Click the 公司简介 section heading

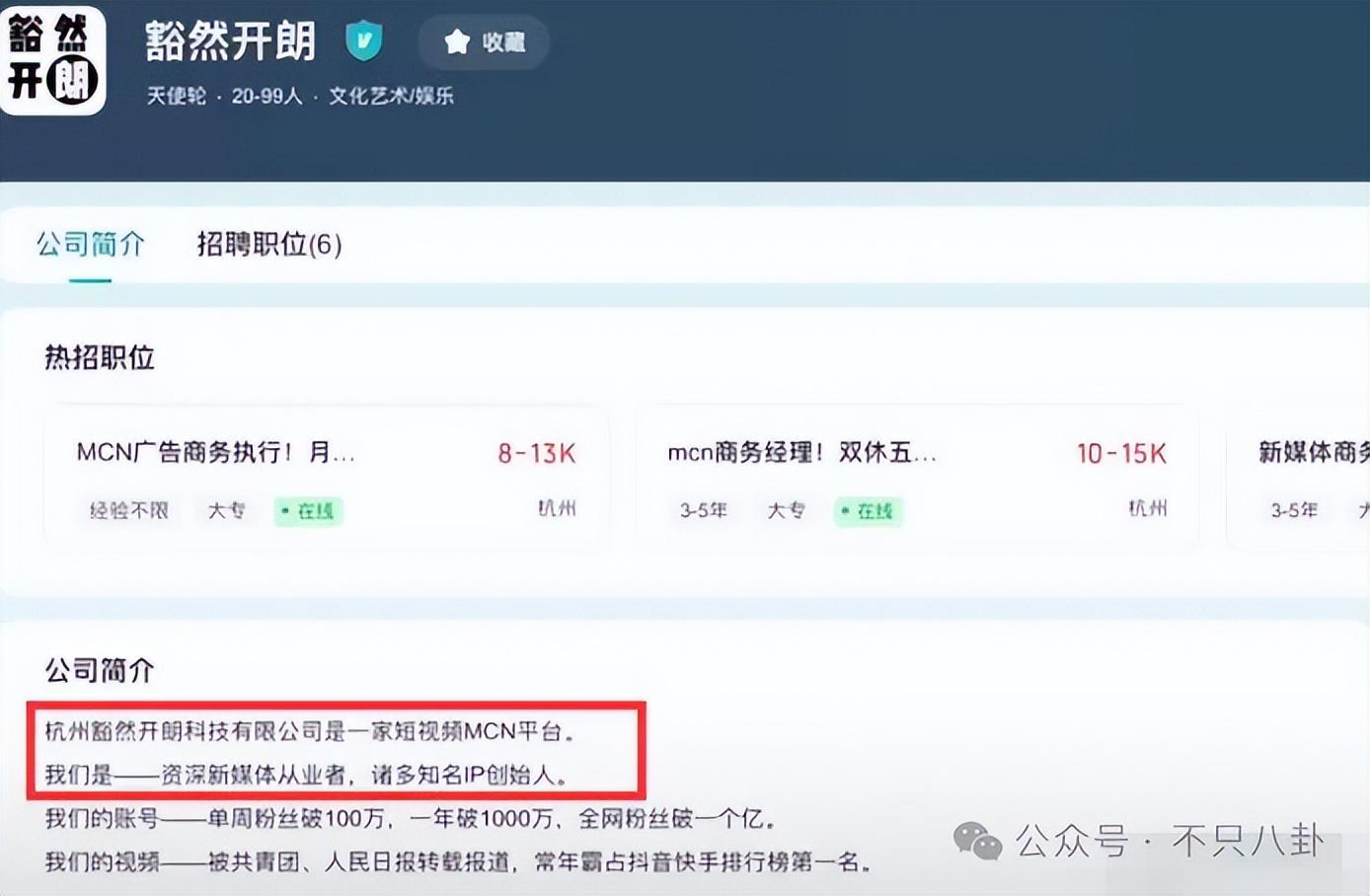coord(100,670)
